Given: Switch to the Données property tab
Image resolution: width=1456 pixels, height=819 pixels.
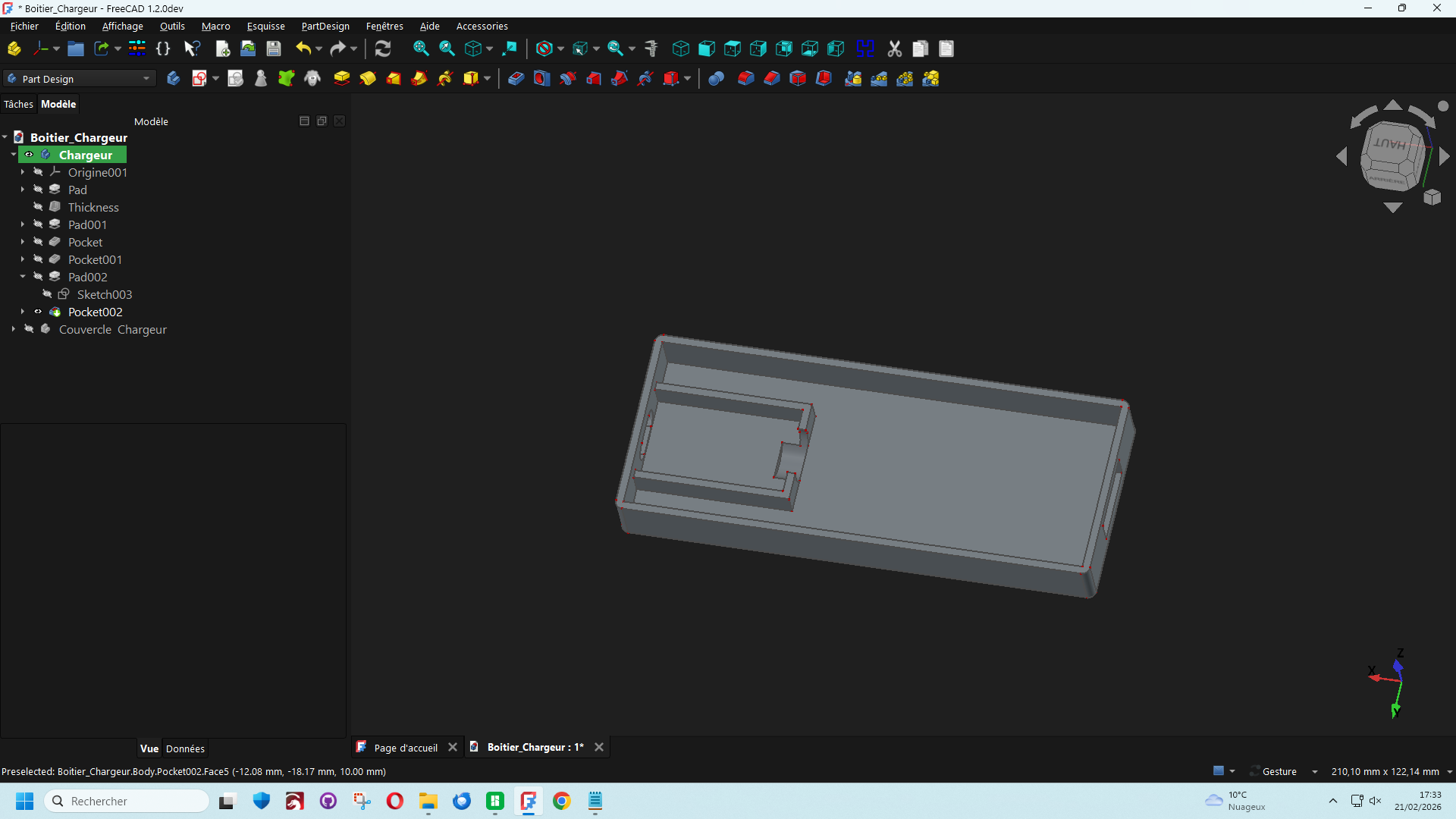Looking at the screenshot, I should tap(185, 748).
